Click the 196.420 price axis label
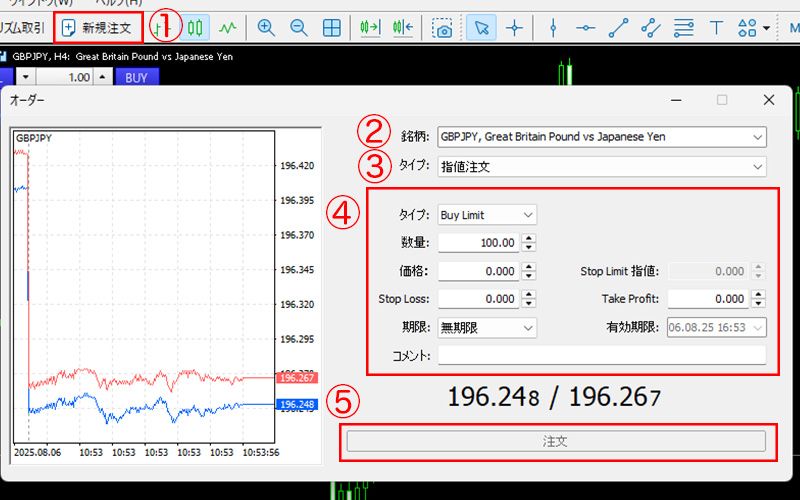800x500 pixels. pos(297,165)
